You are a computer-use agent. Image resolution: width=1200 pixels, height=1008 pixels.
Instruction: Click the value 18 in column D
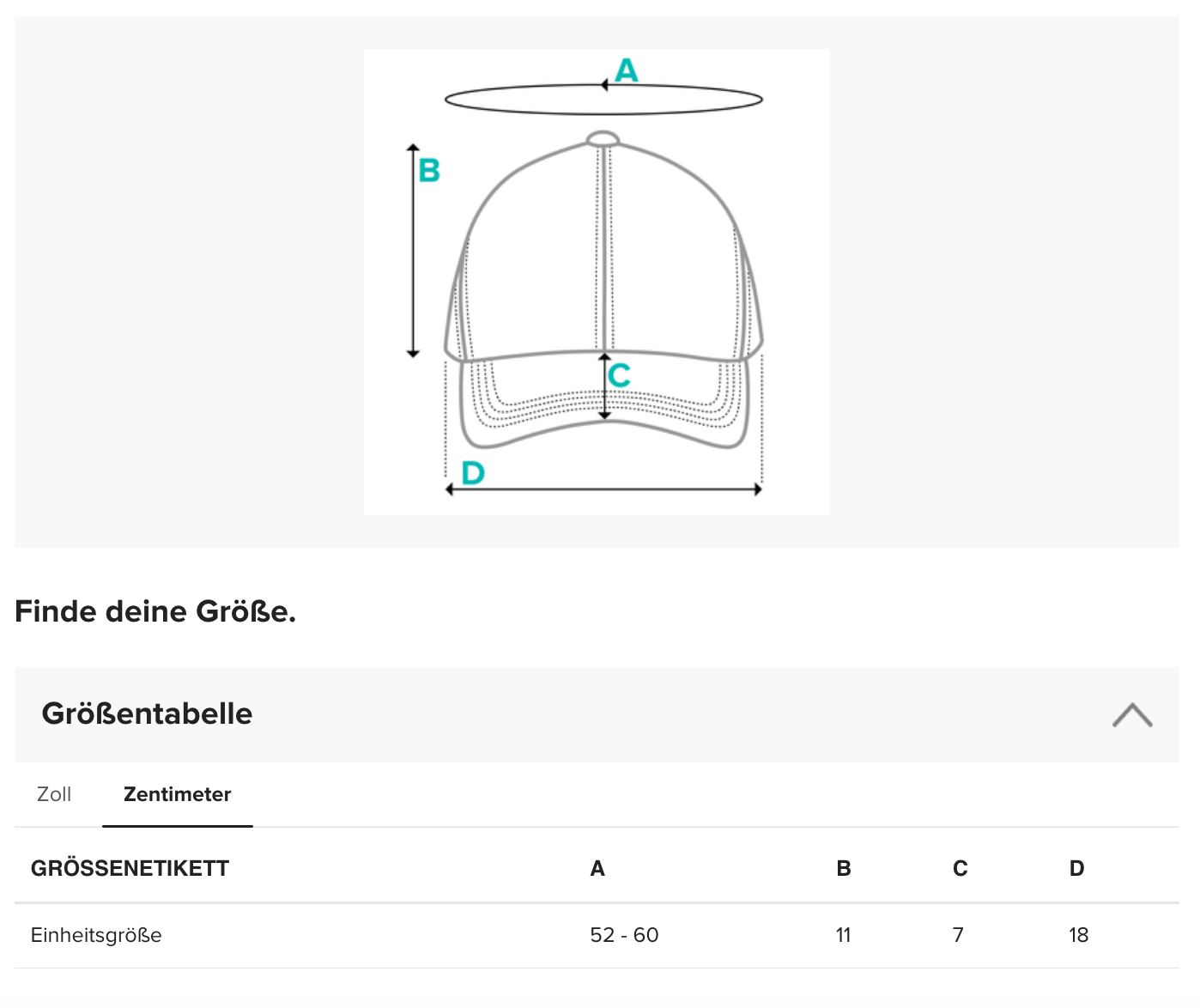tap(1078, 935)
